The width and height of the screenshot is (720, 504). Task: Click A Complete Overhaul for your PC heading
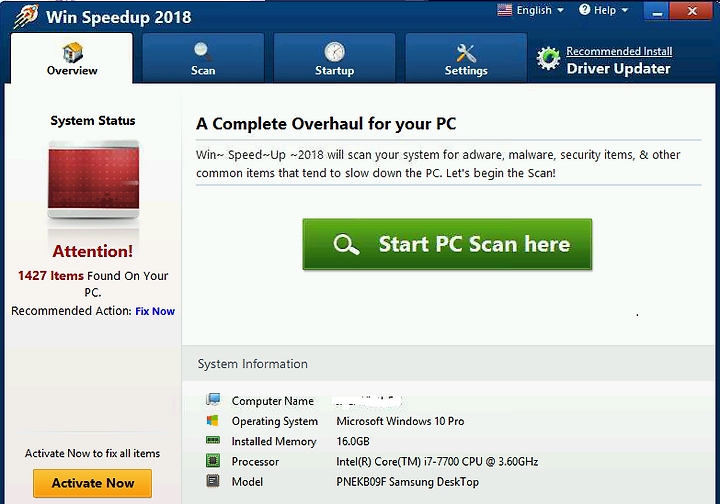(326, 124)
